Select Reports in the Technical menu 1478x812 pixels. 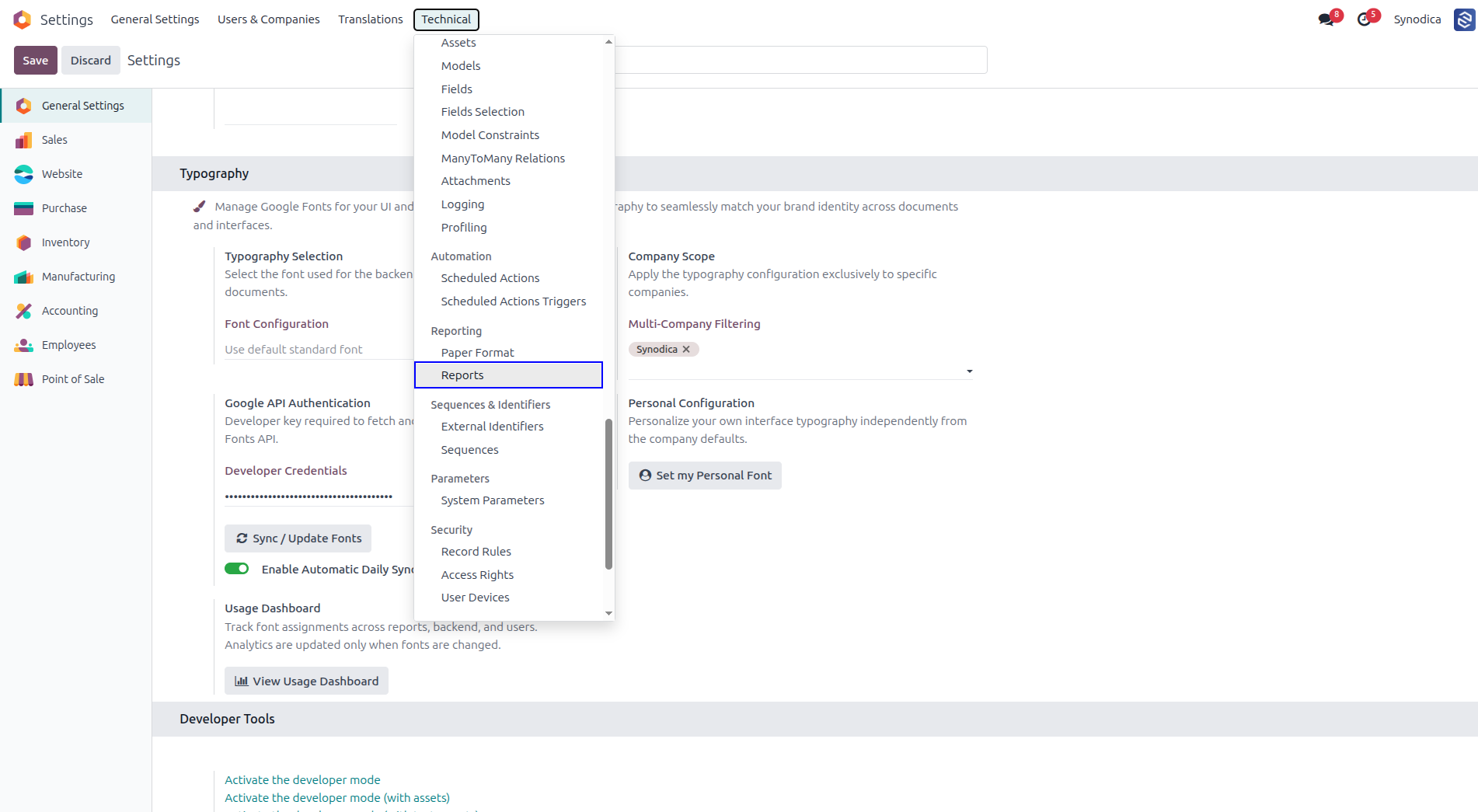click(x=508, y=375)
